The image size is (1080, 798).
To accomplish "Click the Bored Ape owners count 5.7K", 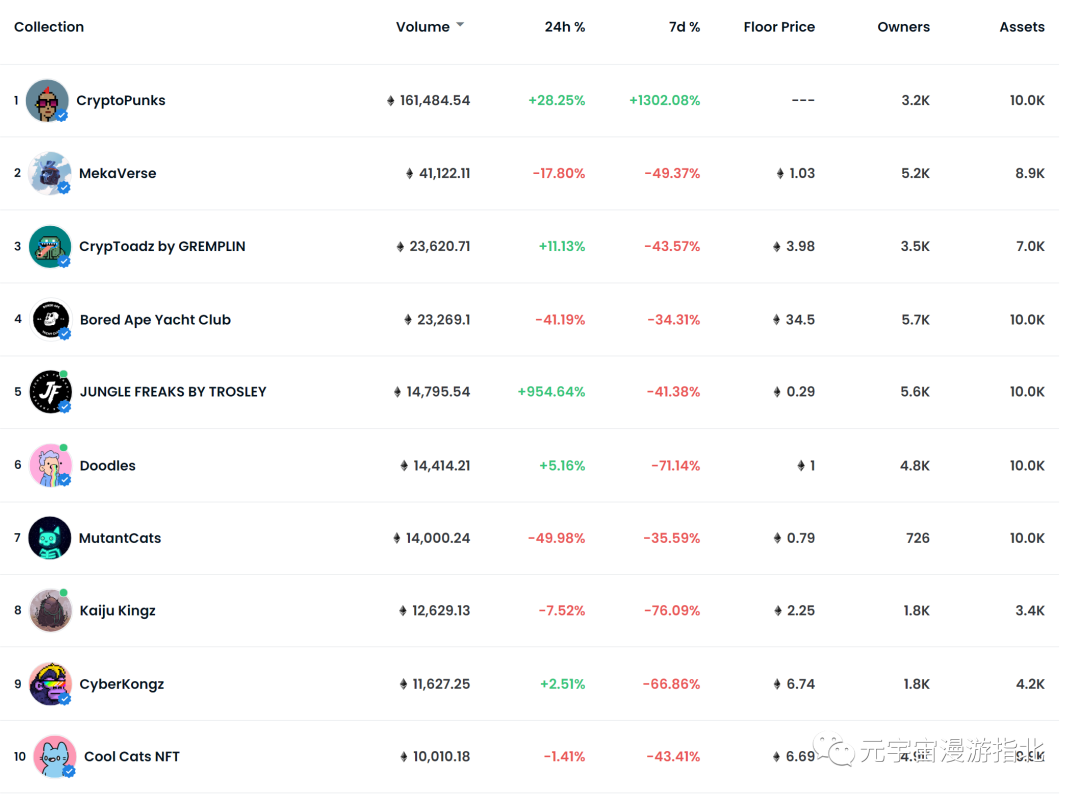I will [915, 319].
